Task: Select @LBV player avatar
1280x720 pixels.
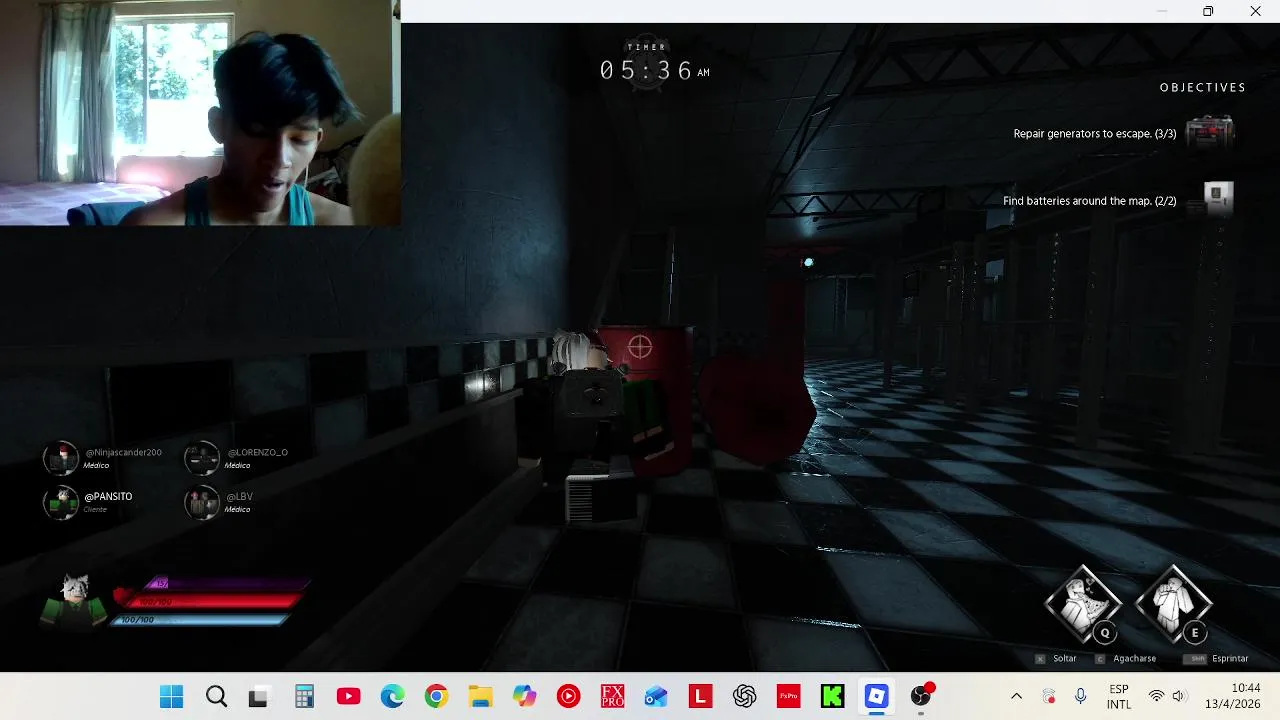Action: tap(202, 502)
